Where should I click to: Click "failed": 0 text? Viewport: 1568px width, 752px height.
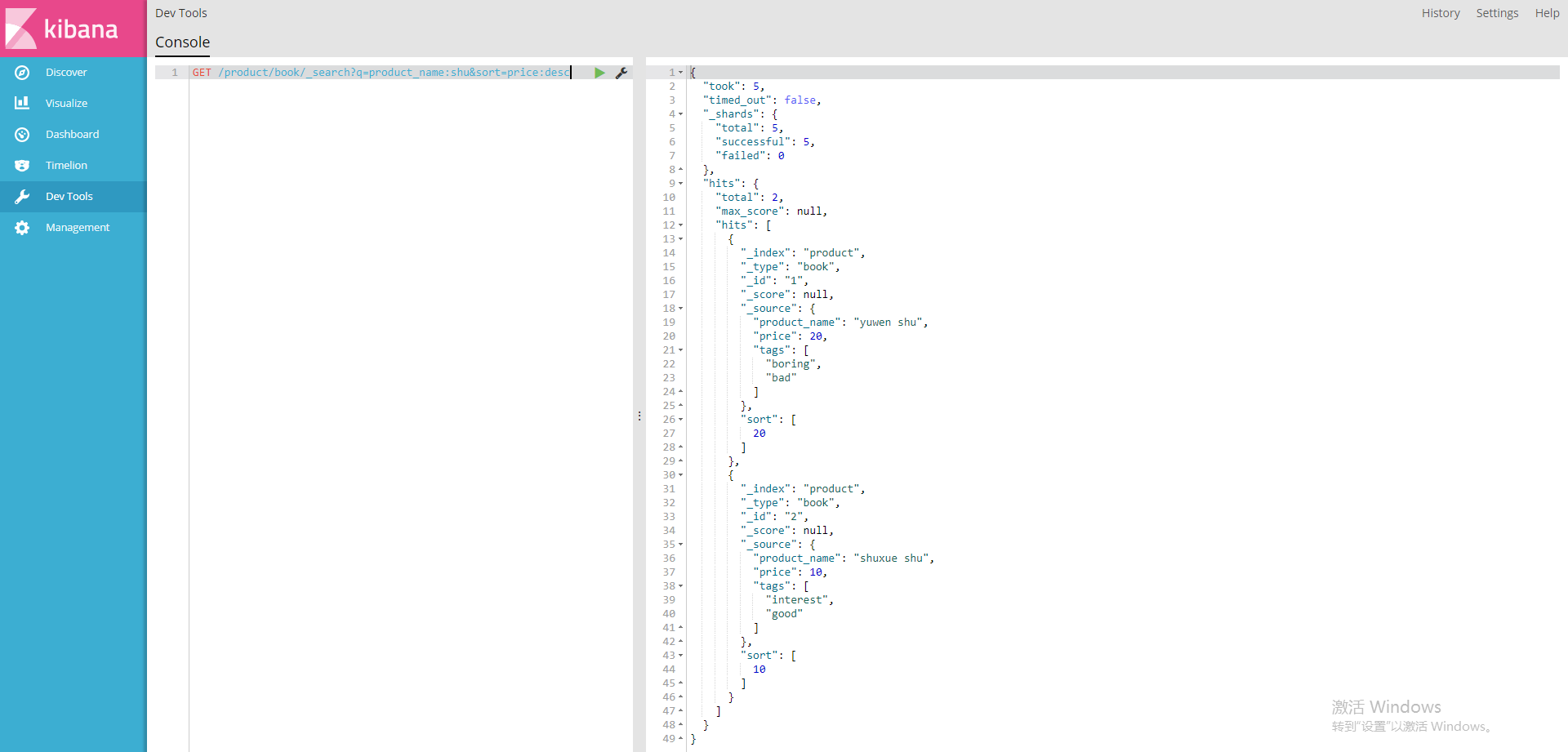pos(750,156)
